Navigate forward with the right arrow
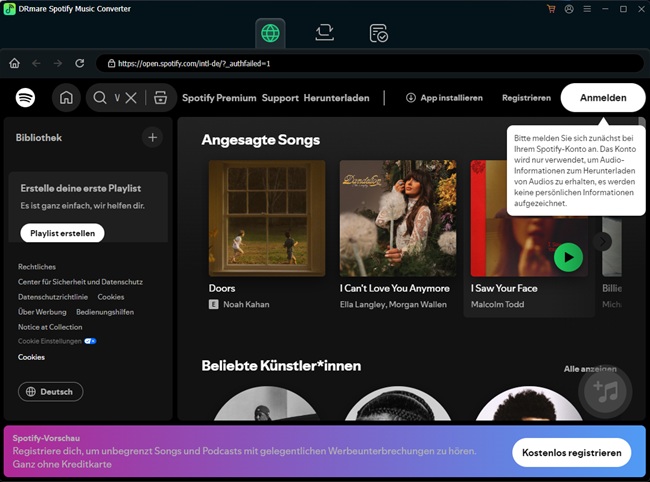This screenshot has height=482, width=650. [x=58, y=63]
